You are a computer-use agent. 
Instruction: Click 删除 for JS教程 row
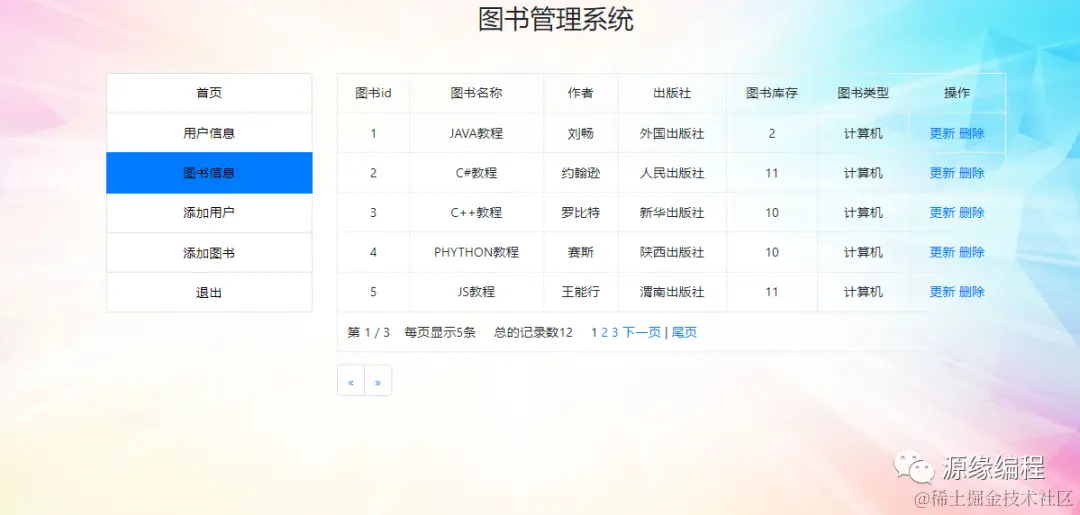(x=972, y=292)
